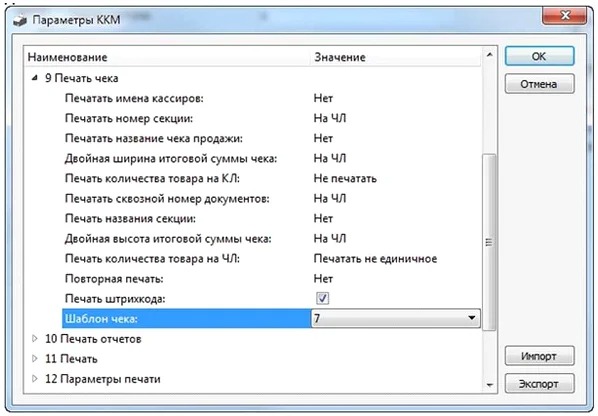The width and height of the screenshot is (598, 416).
Task: Confirm with the OK button
Action: point(539,56)
